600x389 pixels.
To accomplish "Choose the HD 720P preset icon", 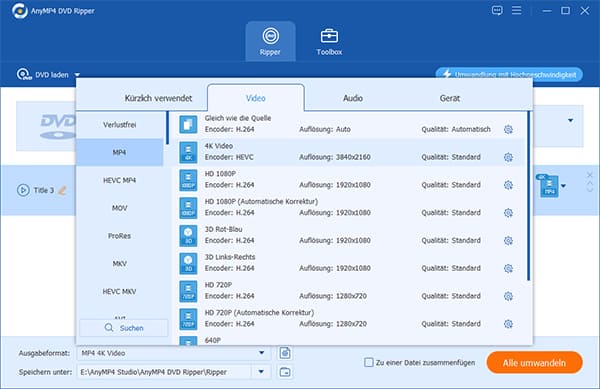I will [x=188, y=291].
